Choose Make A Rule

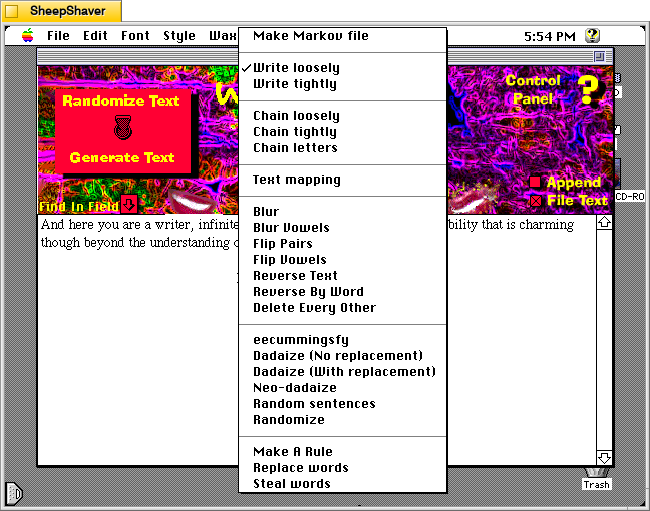tap(342, 452)
